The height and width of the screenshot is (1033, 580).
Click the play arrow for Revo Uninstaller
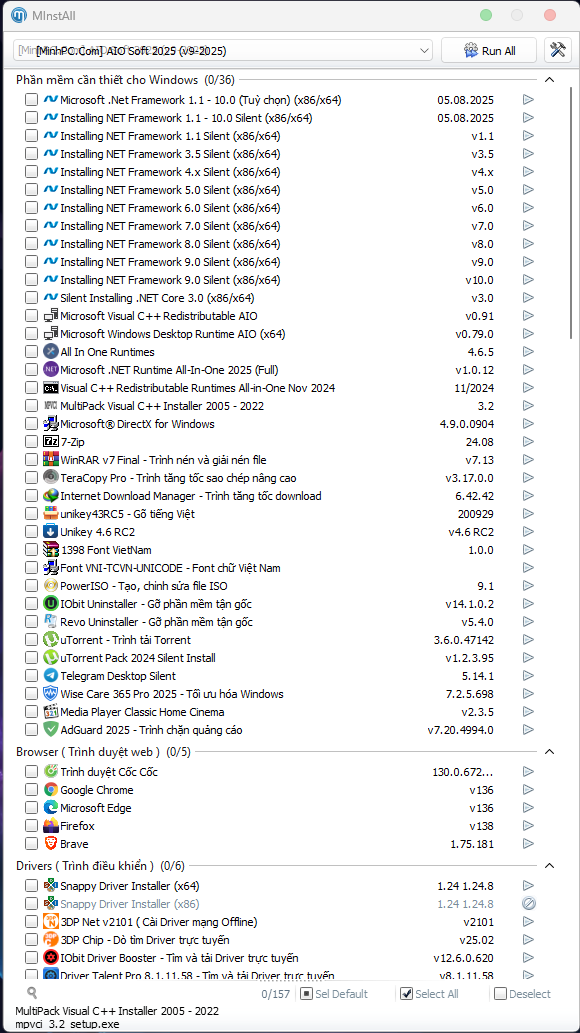(528, 622)
